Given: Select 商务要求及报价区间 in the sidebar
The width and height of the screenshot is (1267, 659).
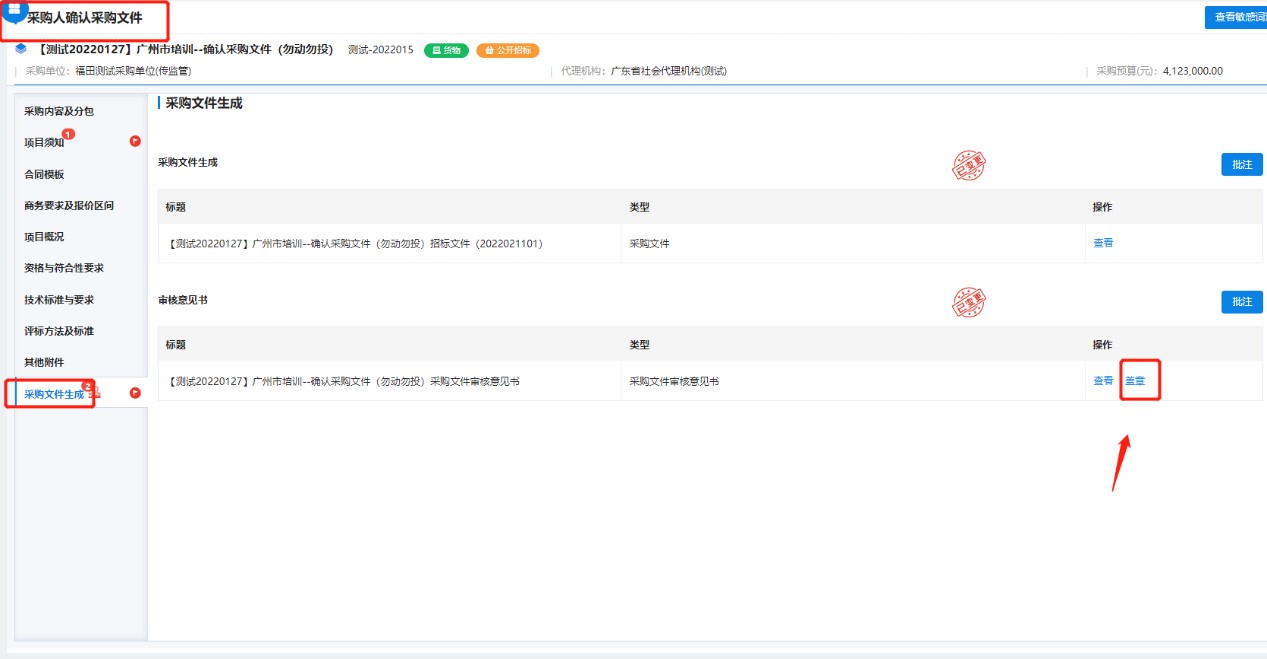Looking at the screenshot, I should point(69,205).
